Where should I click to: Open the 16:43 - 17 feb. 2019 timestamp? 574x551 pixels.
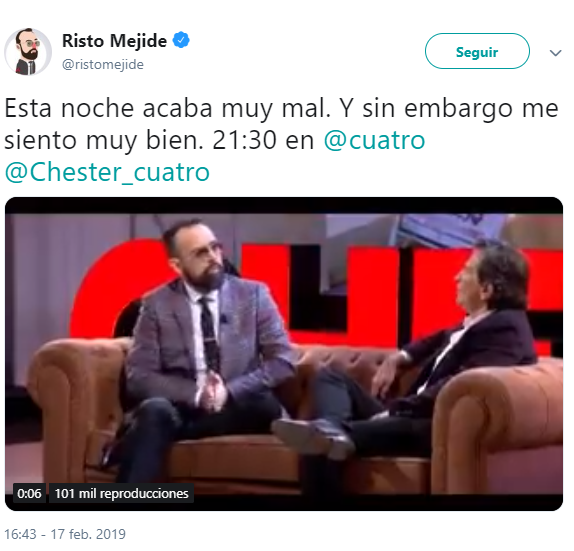click(x=65, y=534)
